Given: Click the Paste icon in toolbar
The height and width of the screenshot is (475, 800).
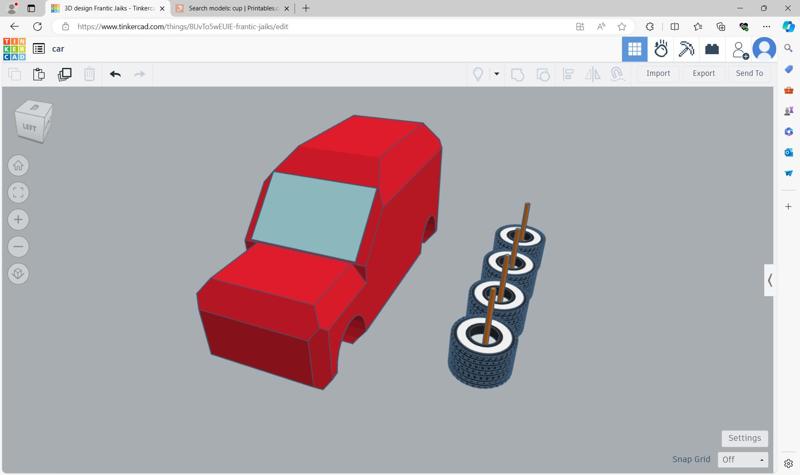Looking at the screenshot, I should point(39,74).
